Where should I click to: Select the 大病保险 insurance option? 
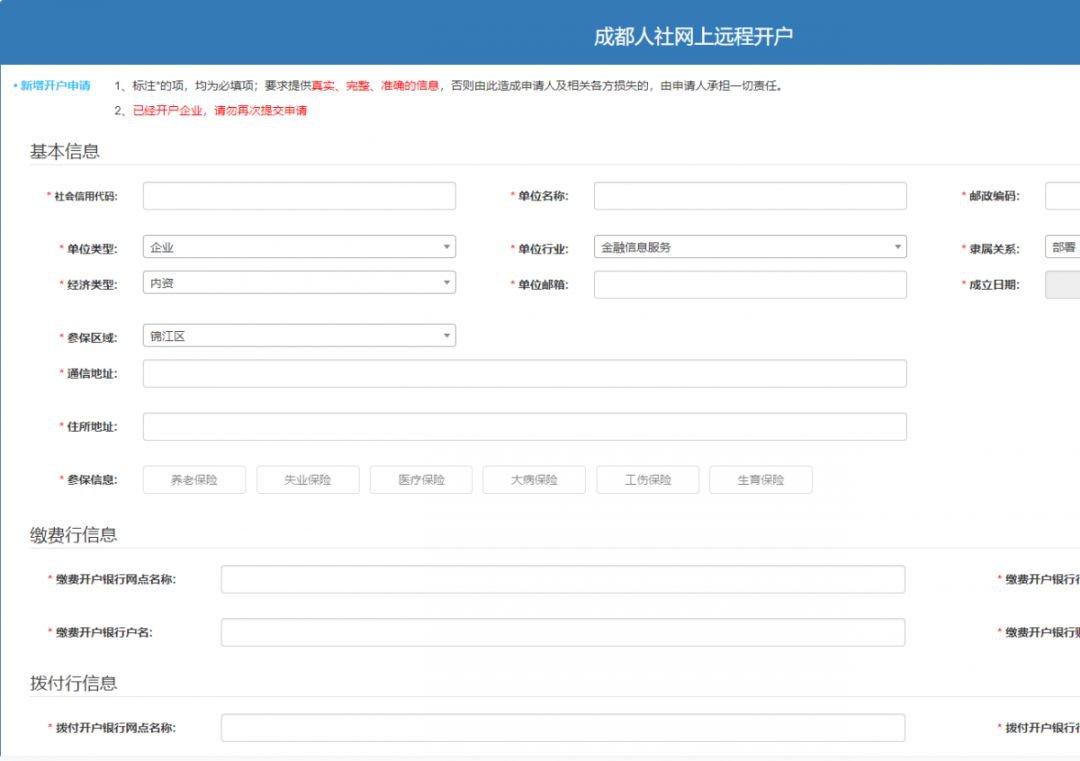click(534, 480)
